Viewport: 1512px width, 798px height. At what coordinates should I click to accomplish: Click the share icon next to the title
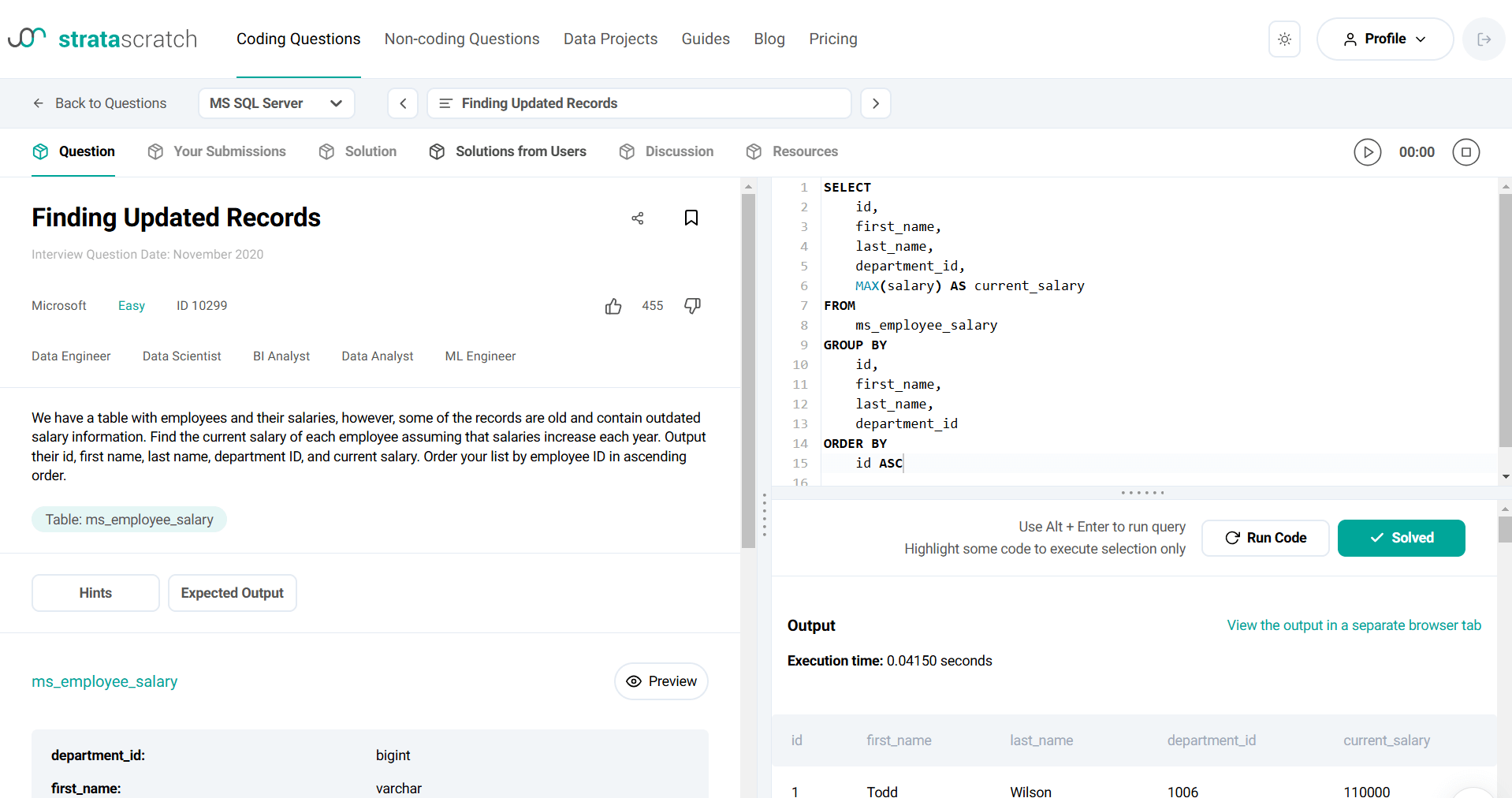point(638,218)
